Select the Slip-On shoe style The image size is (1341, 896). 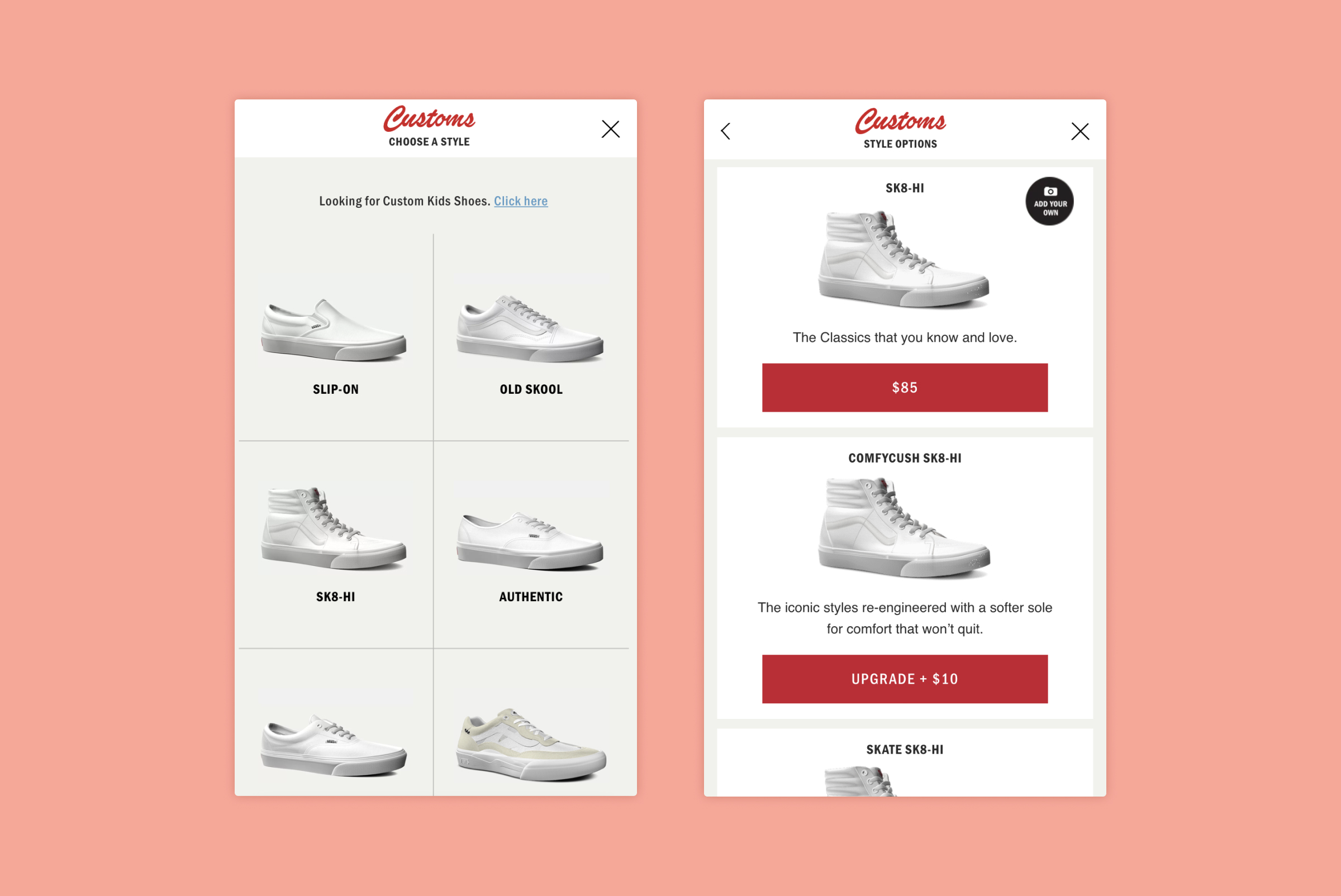coord(336,337)
